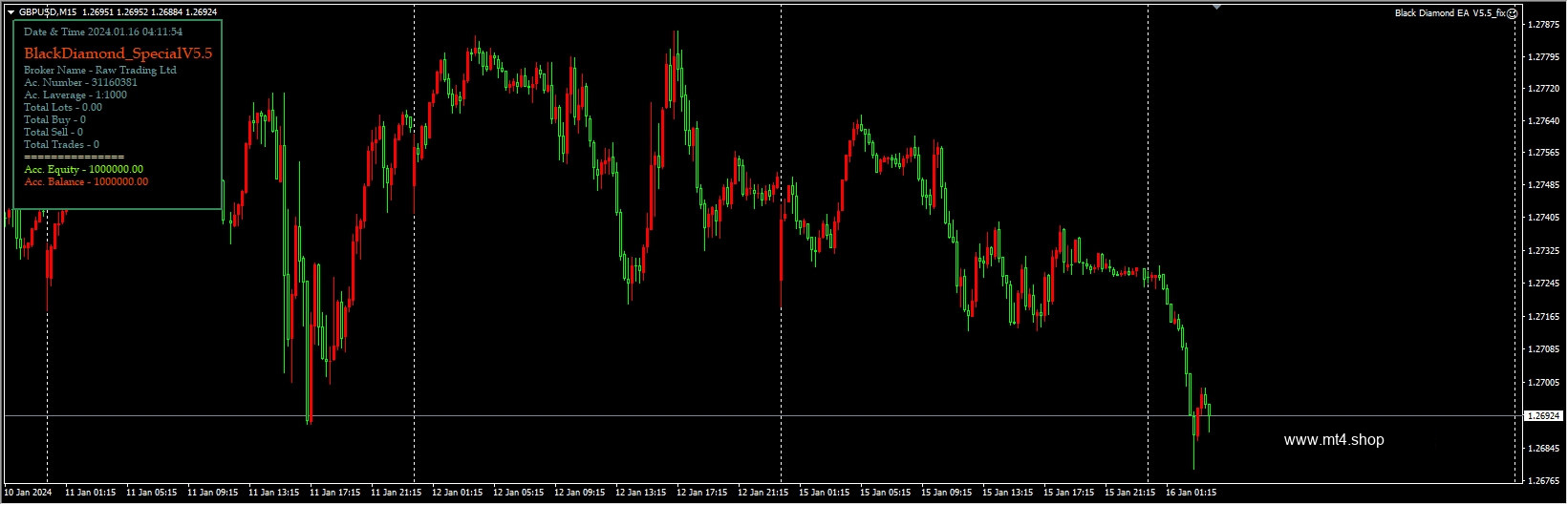Click the Black Diamond EA V5.5_fix label

pos(1450,13)
